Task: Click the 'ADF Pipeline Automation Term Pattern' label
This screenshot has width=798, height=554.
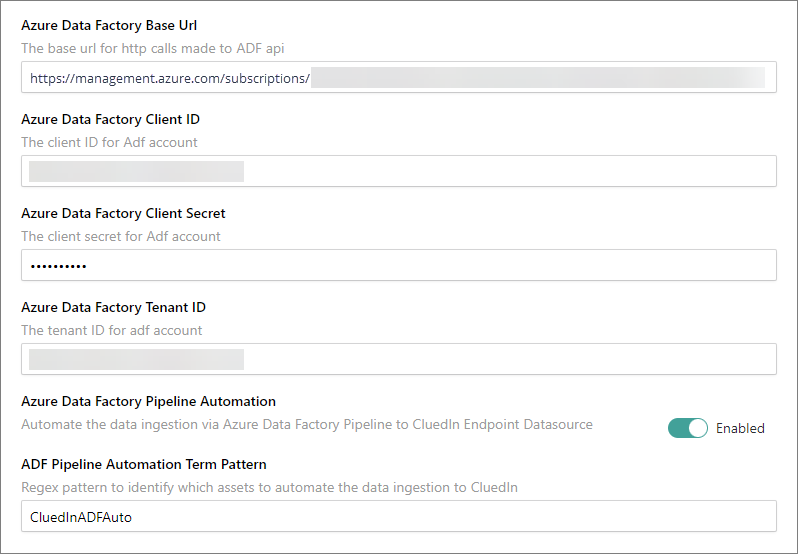Action: 144,464
